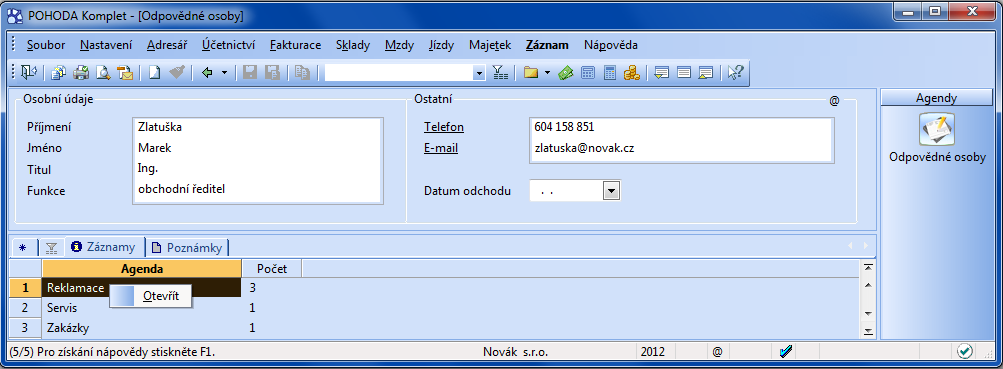Click the Agendy panel header

(x=937, y=98)
